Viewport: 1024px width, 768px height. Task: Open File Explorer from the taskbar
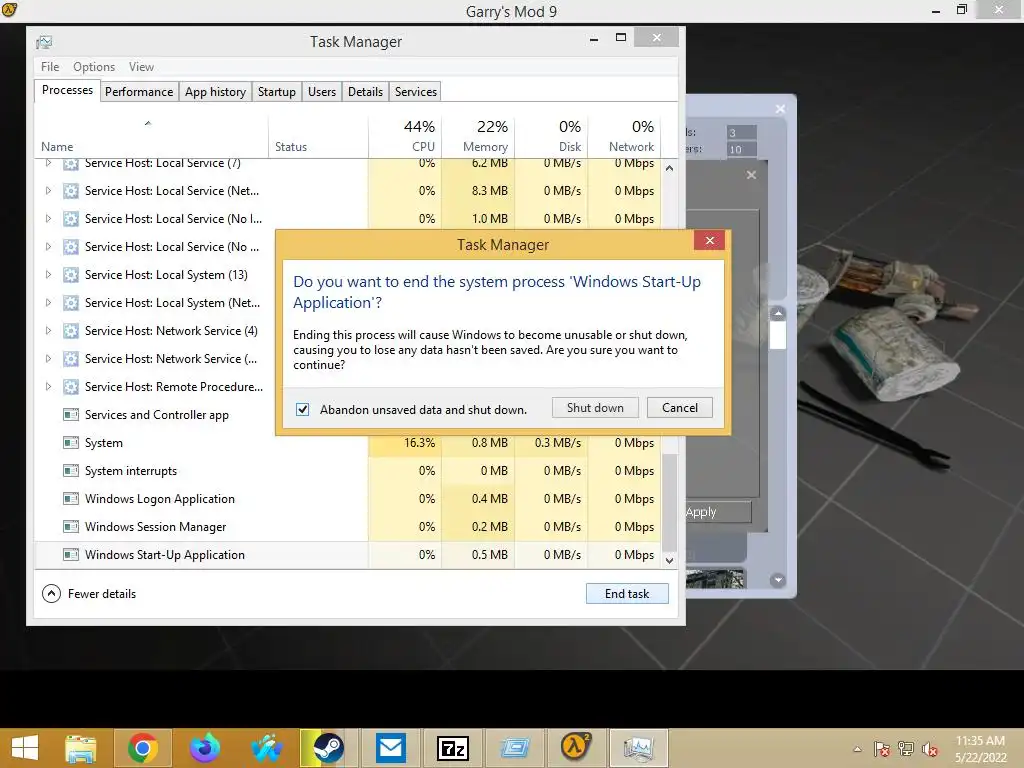[81, 748]
